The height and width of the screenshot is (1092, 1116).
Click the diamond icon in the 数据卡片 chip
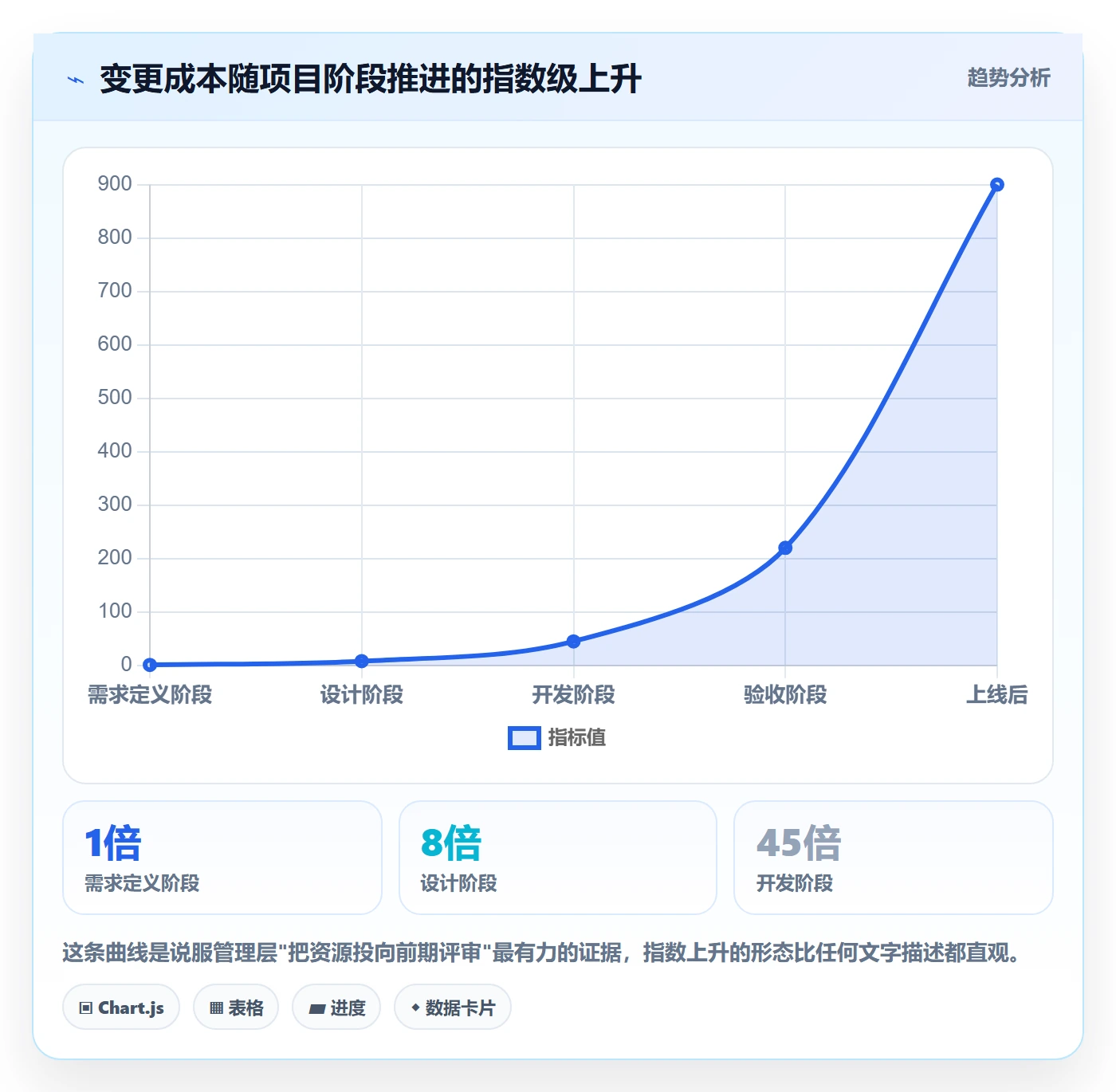coord(415,1008)
